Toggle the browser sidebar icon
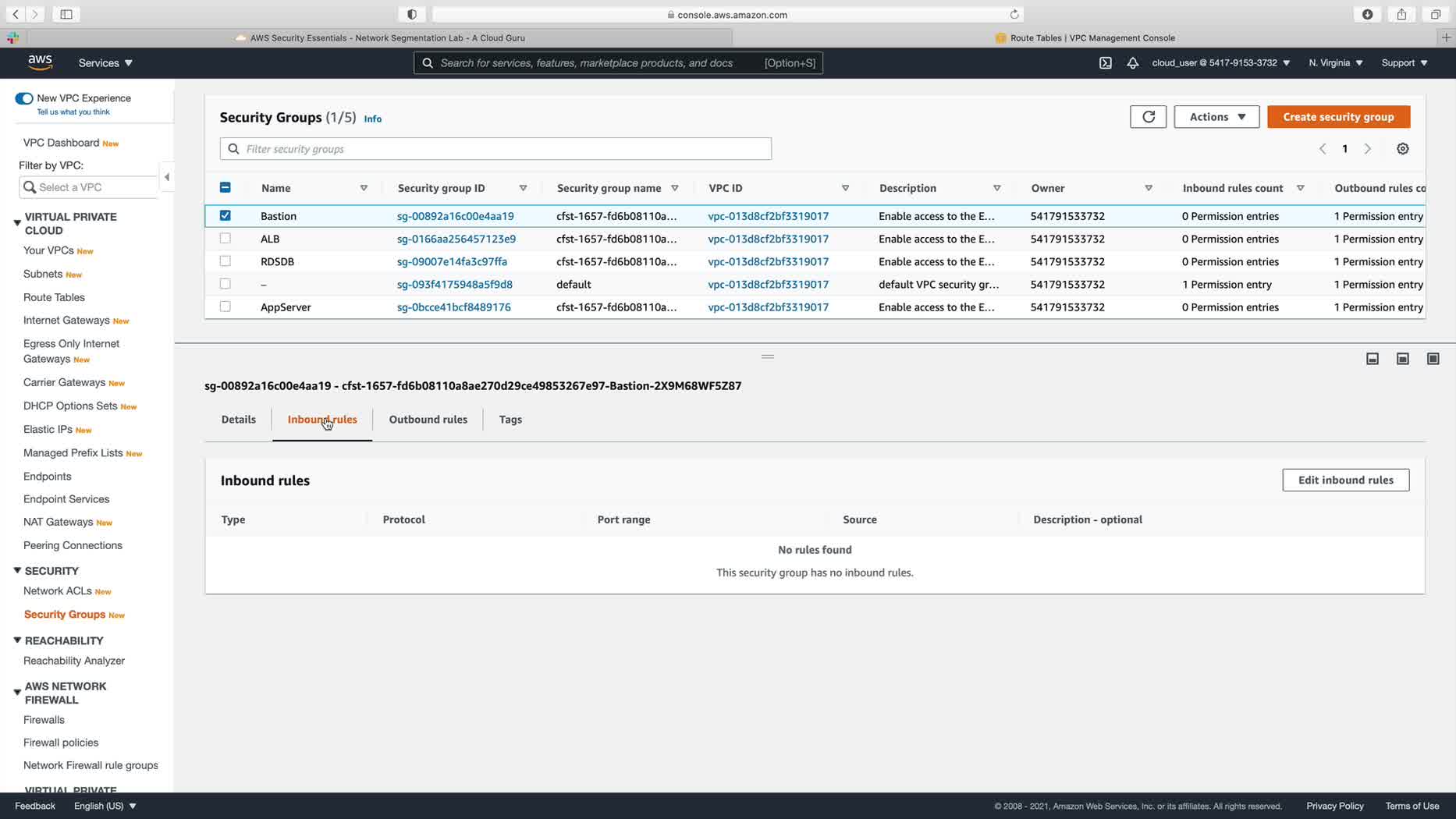This screenshot has width=1456, height=819. (66, 14)
